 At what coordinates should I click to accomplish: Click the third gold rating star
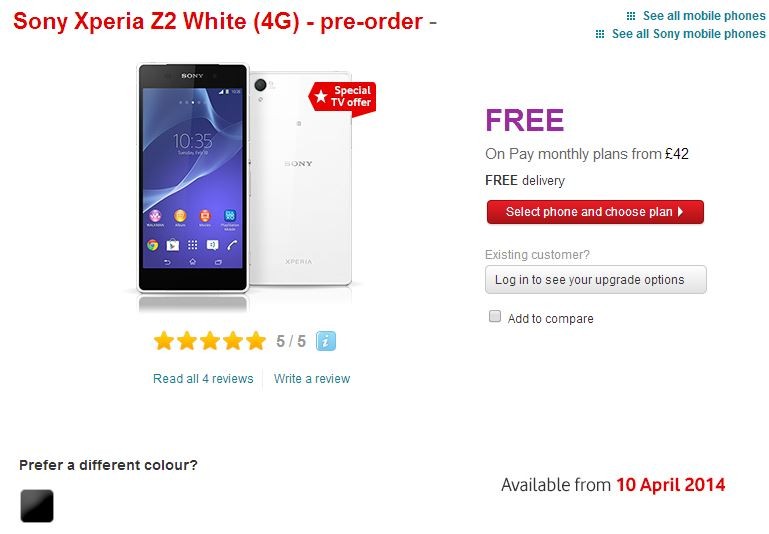[x=210, y=341]
